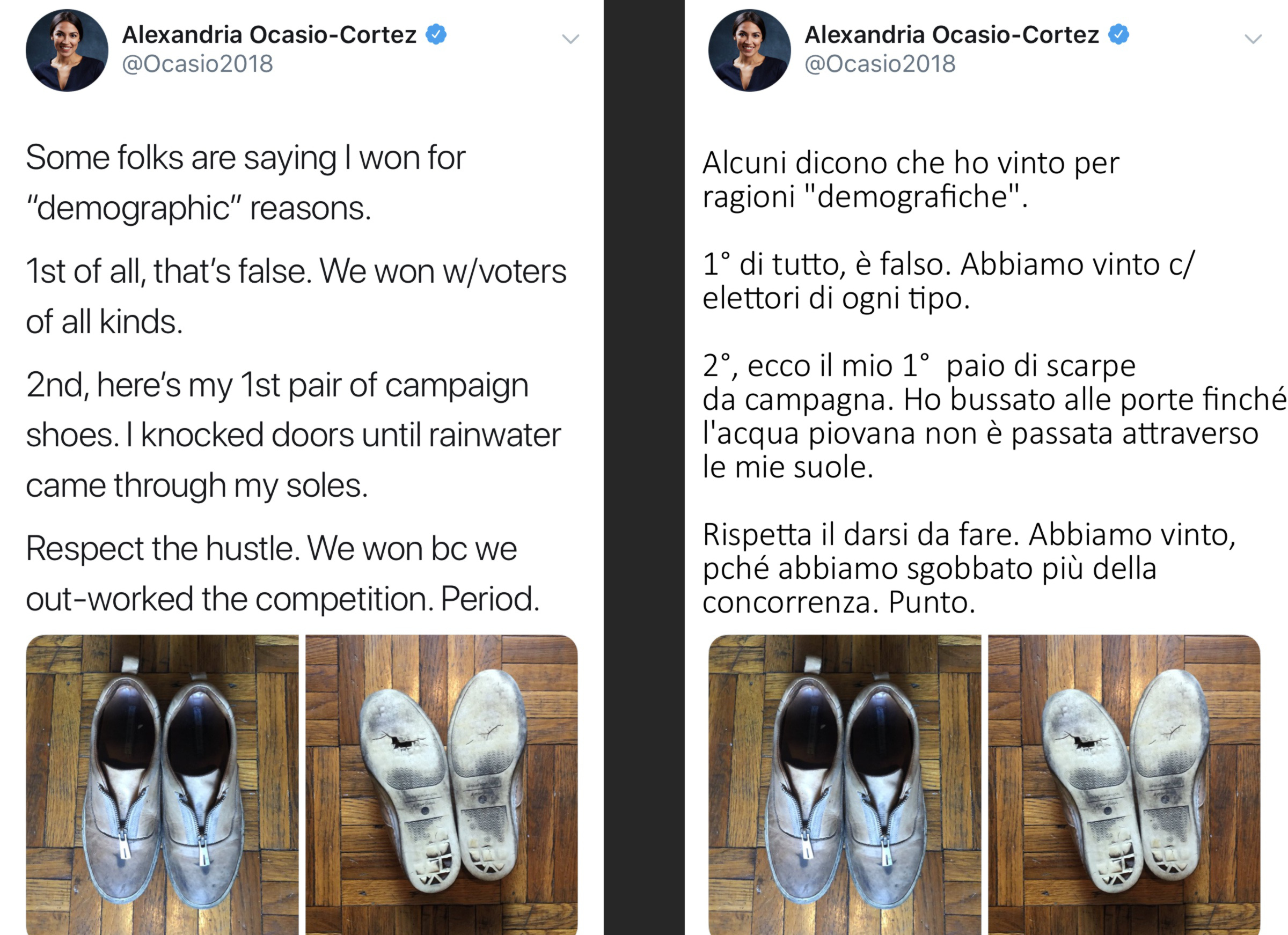The image size is (1288, 935).
Task: Open right tweet's photo of shoes from above
Action: pyautogui.click(x=845, y=785)
